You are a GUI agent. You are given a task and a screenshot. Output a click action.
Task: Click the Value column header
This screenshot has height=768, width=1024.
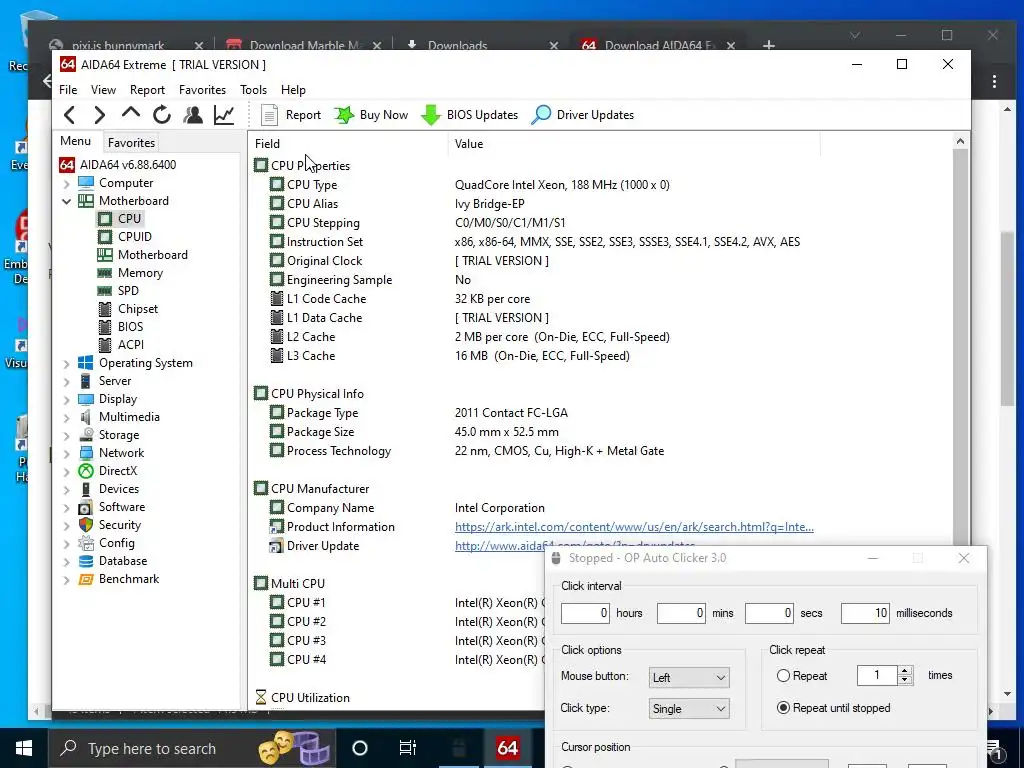pyautogui.click(x=633, y=144)
